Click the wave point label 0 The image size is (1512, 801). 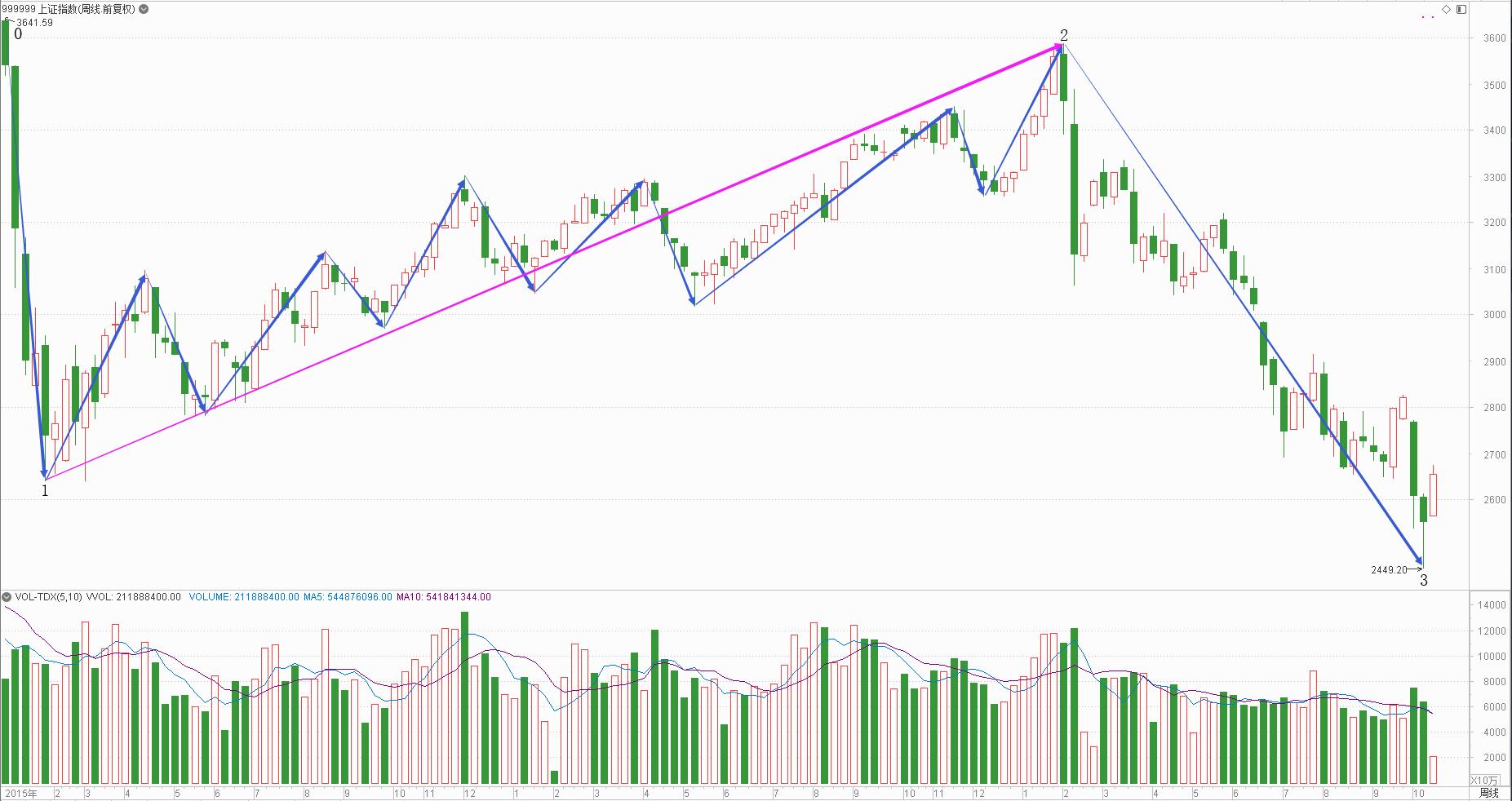click(18, 34)
